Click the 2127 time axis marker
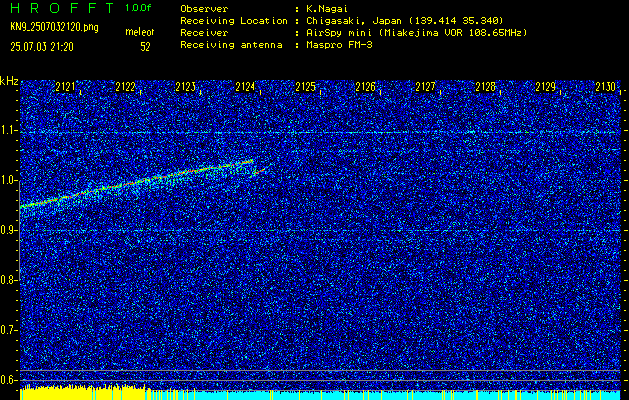The width and height of the screenshot is (629, 400). tap(425, 87)
